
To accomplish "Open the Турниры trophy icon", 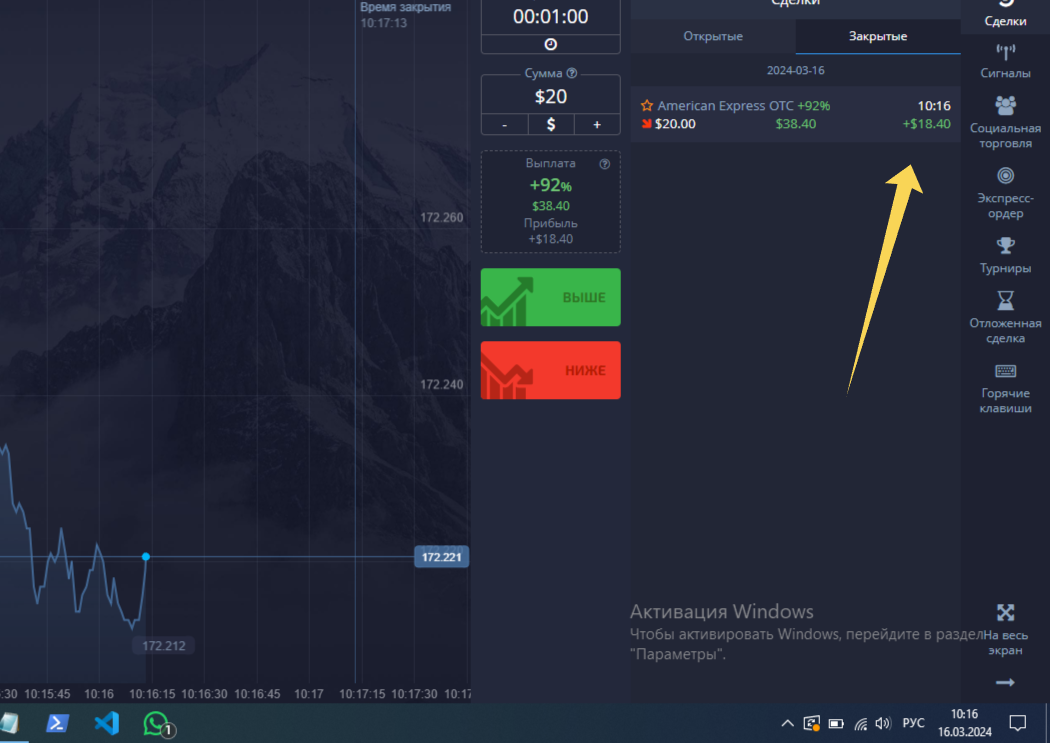I will [1005, 255].
